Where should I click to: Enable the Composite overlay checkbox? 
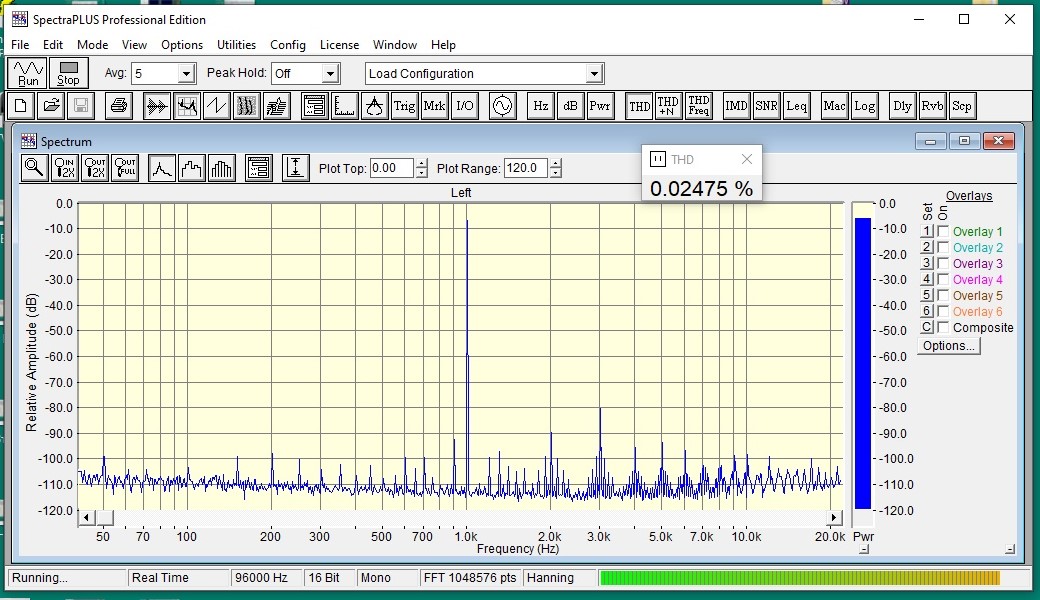(943, 327)
